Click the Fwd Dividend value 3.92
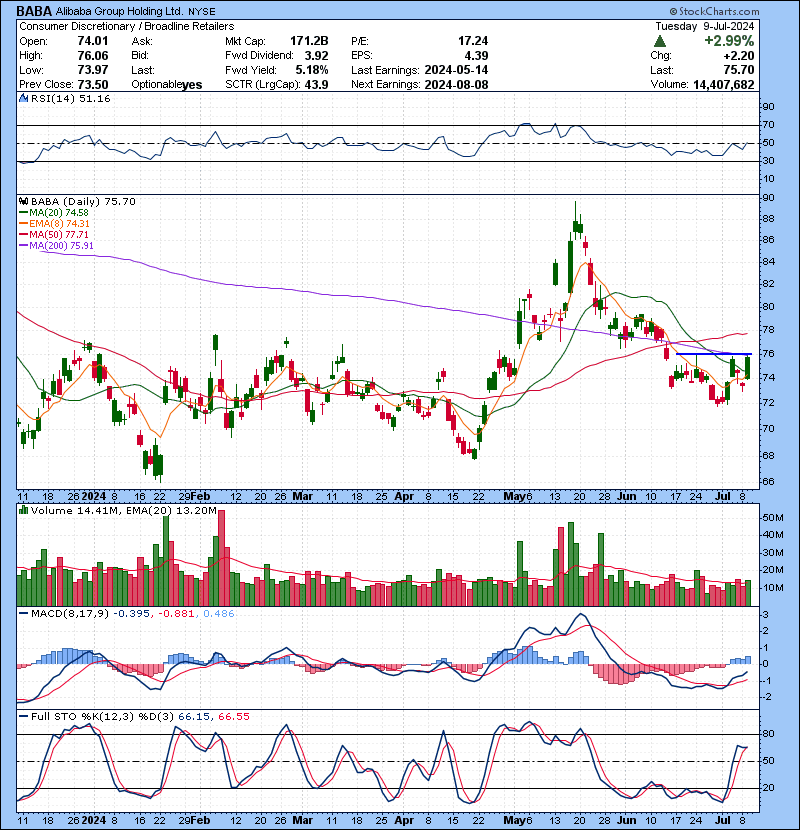 (317, 56)
